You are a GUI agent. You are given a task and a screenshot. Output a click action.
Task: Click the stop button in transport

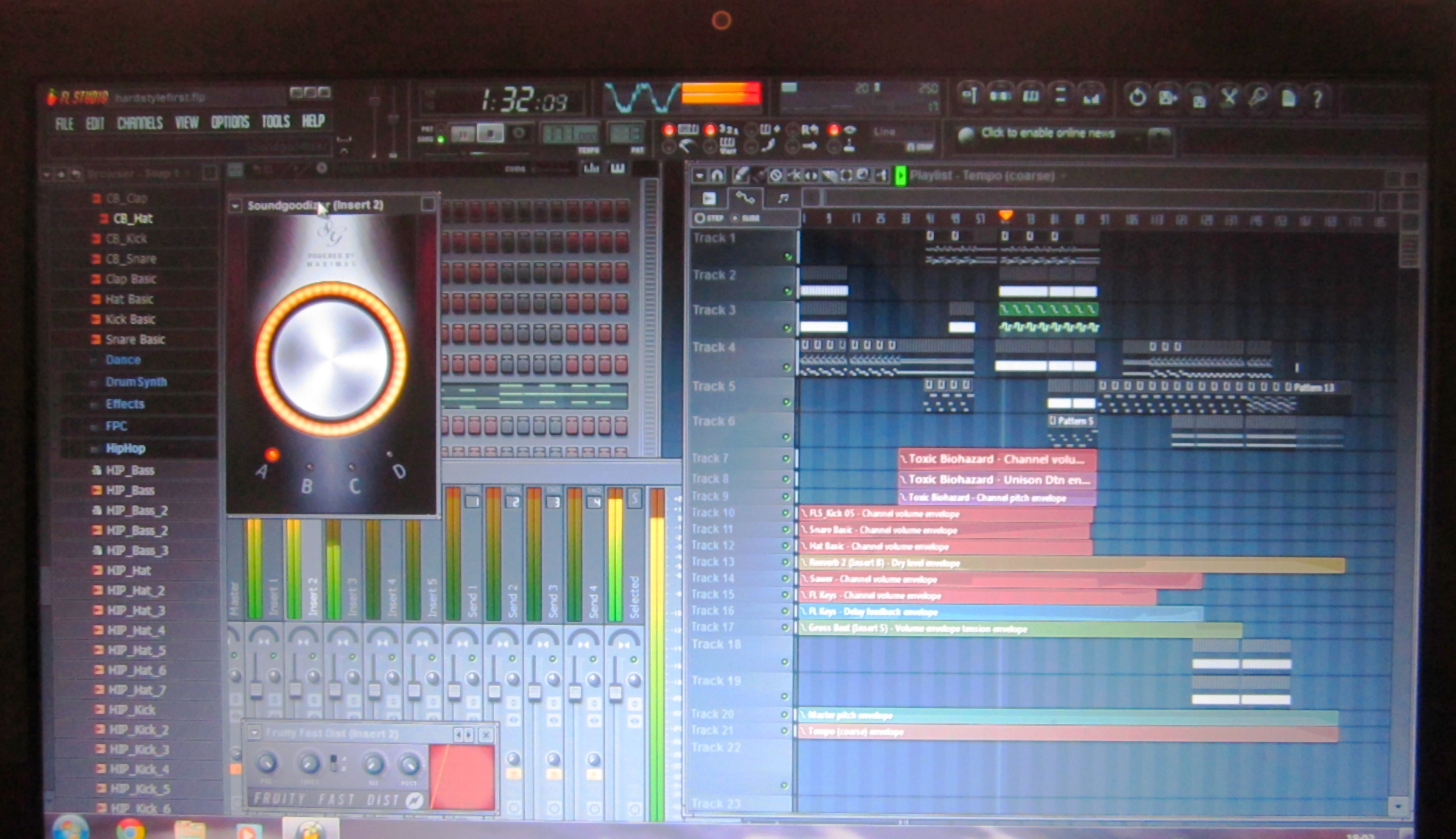[490, 133]
